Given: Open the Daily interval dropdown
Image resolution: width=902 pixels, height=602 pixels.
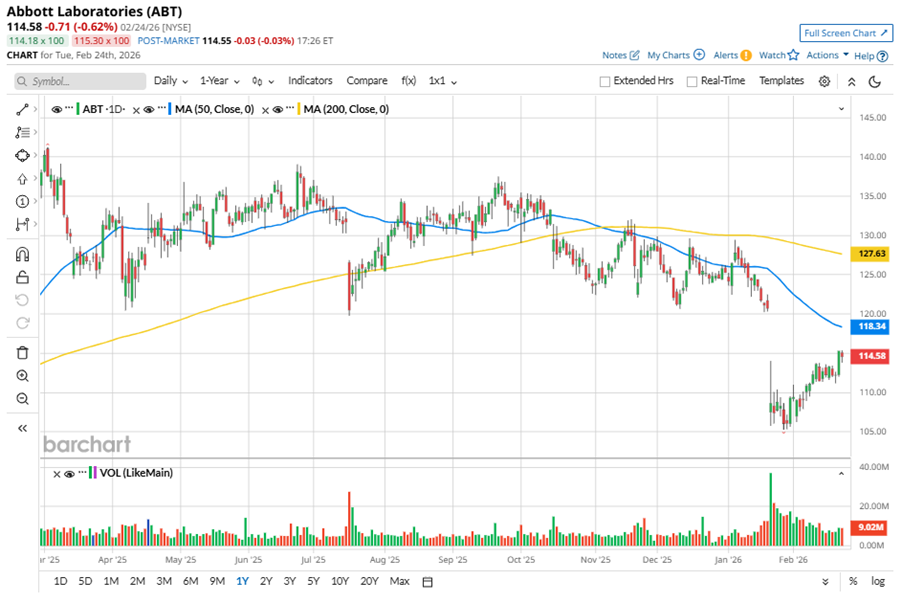Looking at the screenshot, I should [x=171, y=81].
